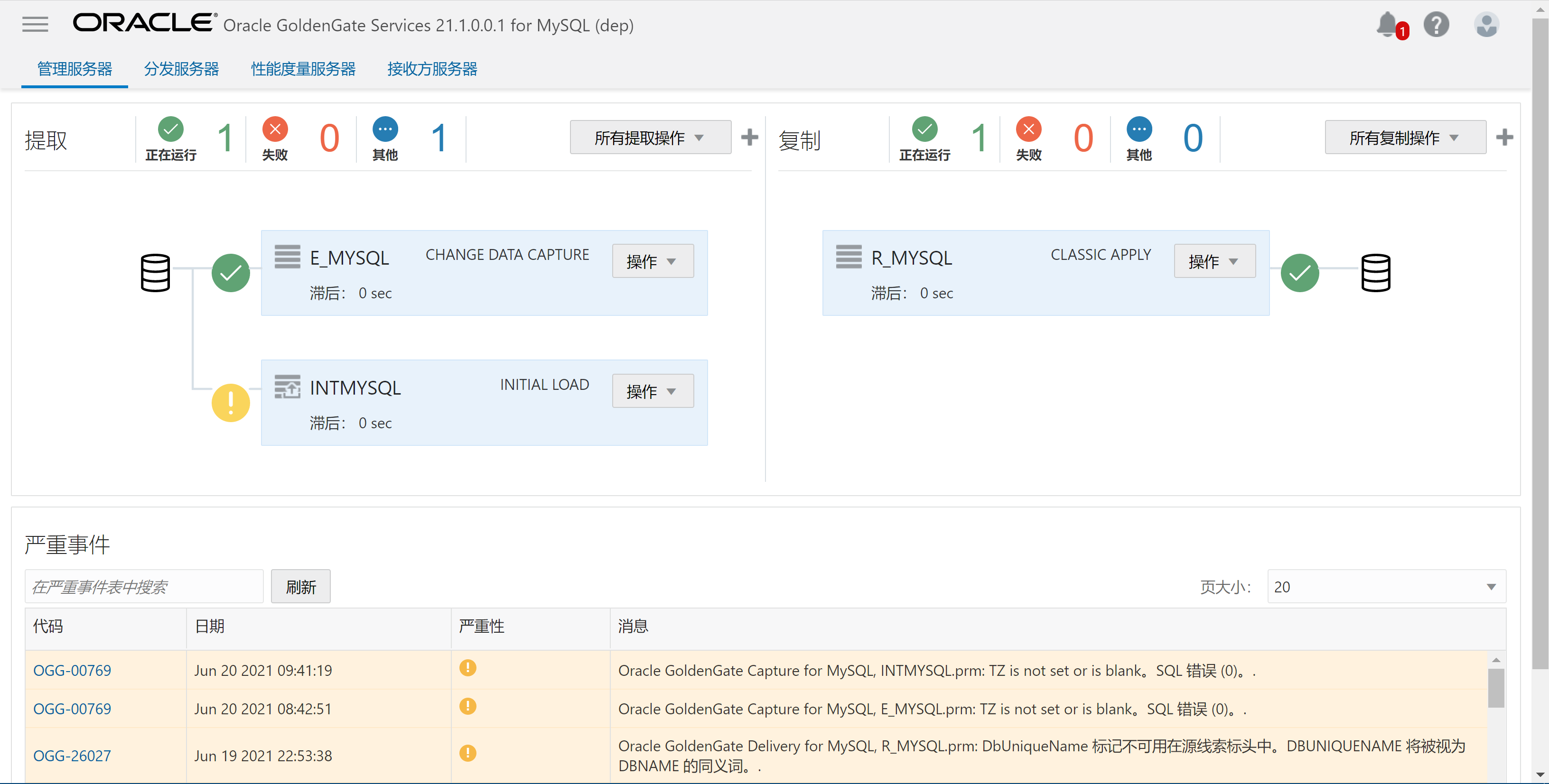This screenshot has width=1549, height=784.
Task: Open the help question mark icon
Action: [1436, 25]
